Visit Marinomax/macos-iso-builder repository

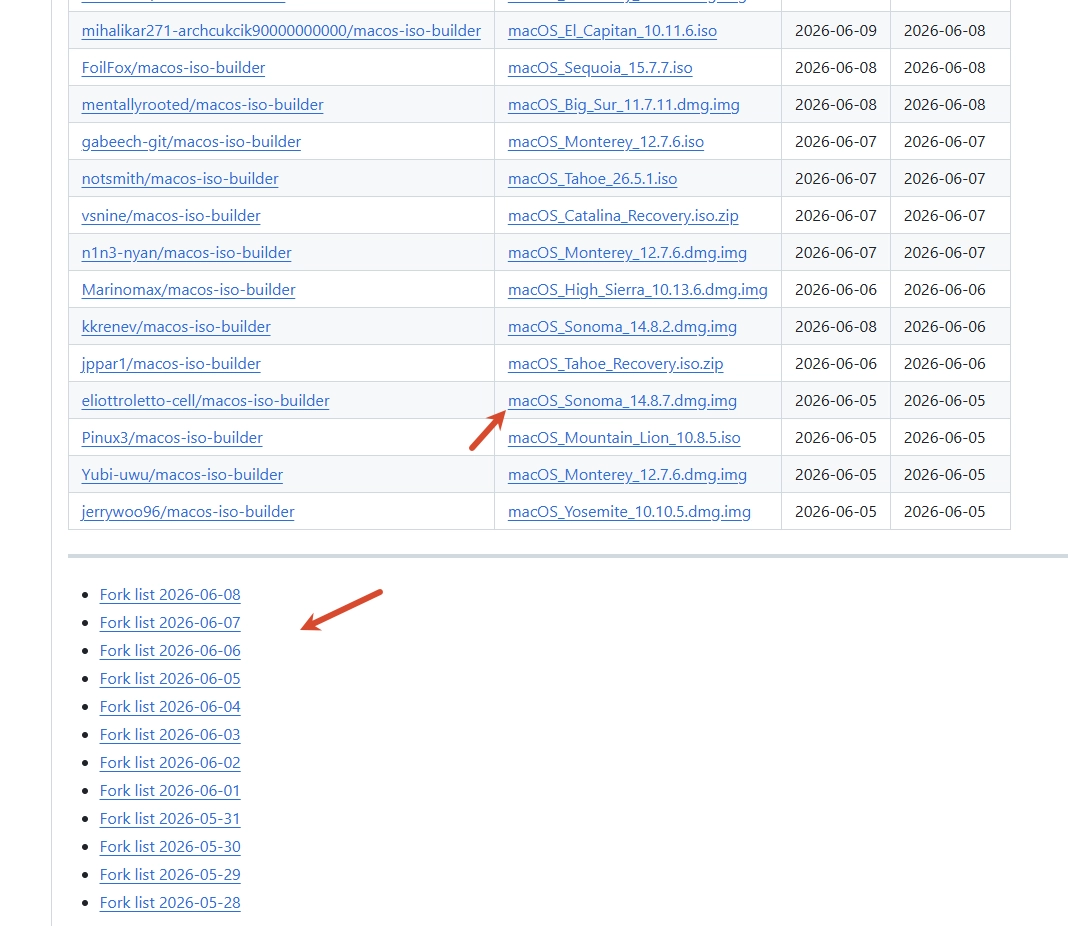tap(188, 289)
